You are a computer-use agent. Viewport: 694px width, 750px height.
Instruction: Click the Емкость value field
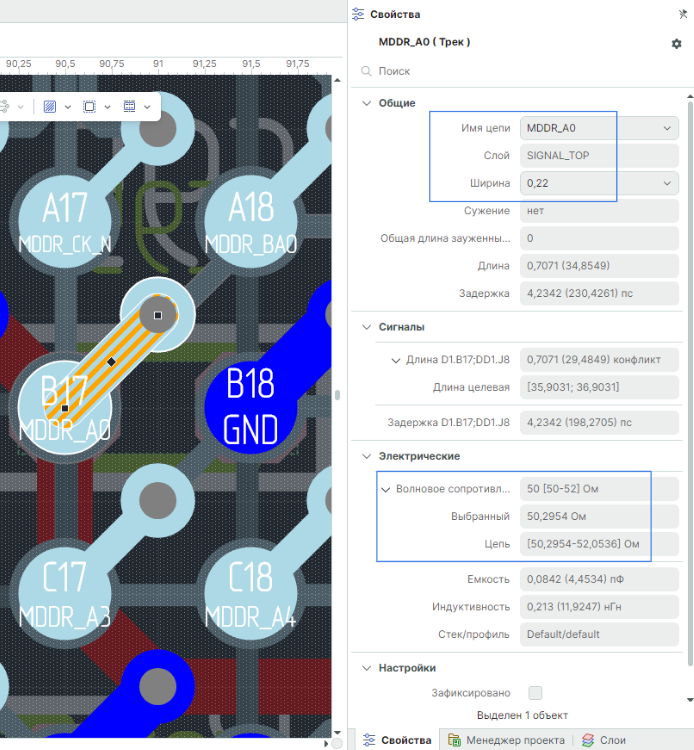click(599, 579)
